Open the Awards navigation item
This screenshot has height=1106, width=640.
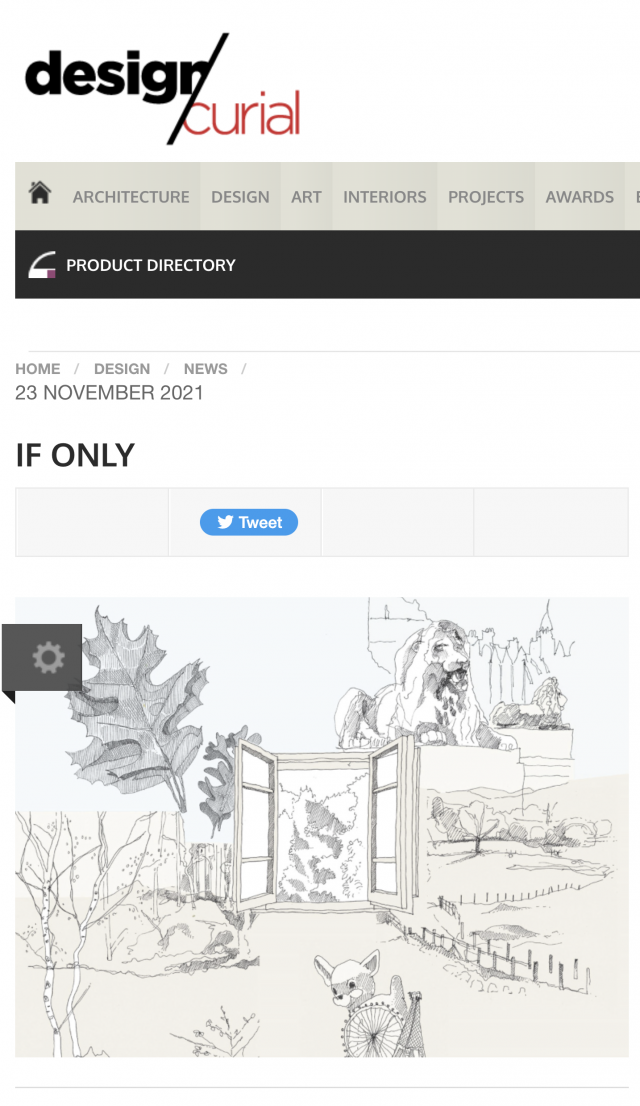pos(579,197)
